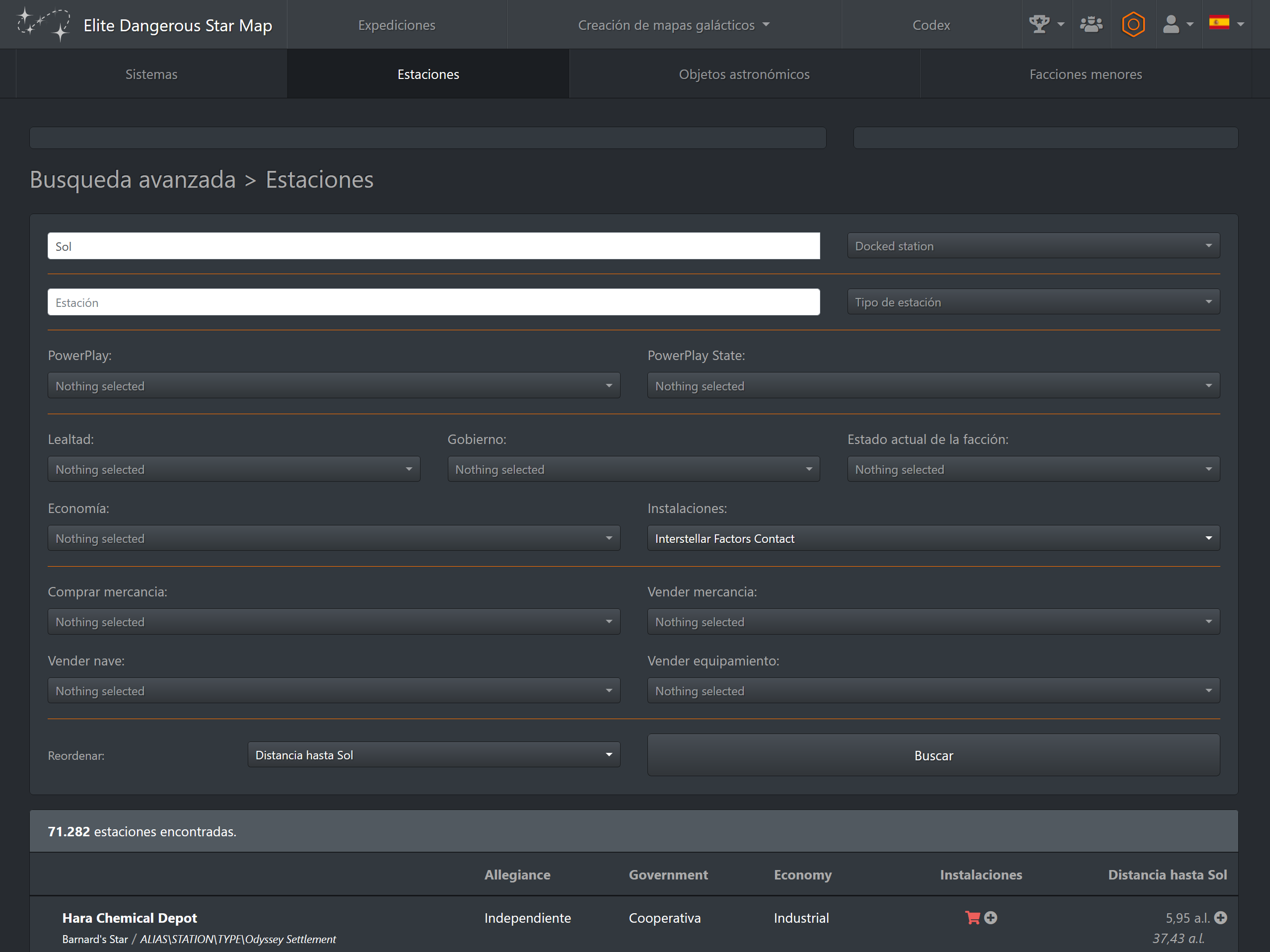Open the Expediciones menu
The height and width of the screenshot is (952, 1270).
point(397,25)
